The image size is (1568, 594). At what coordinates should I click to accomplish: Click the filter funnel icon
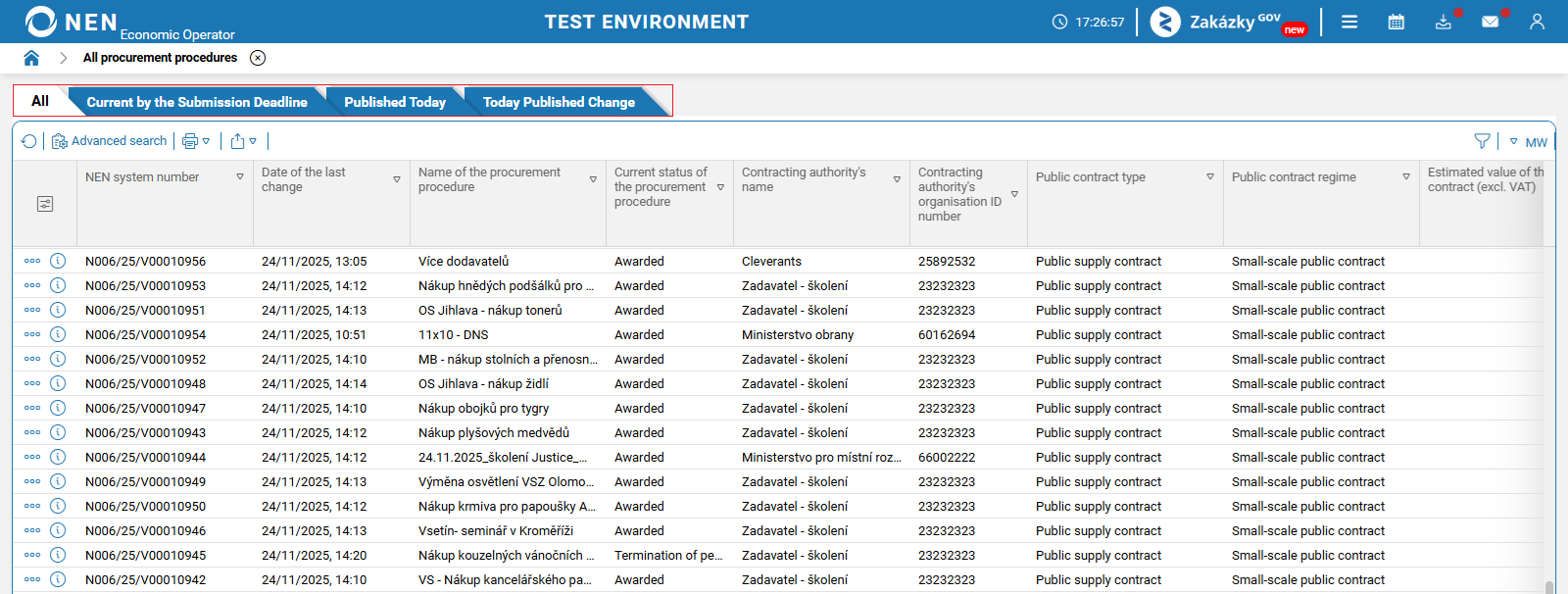(x=1483, y=141)
